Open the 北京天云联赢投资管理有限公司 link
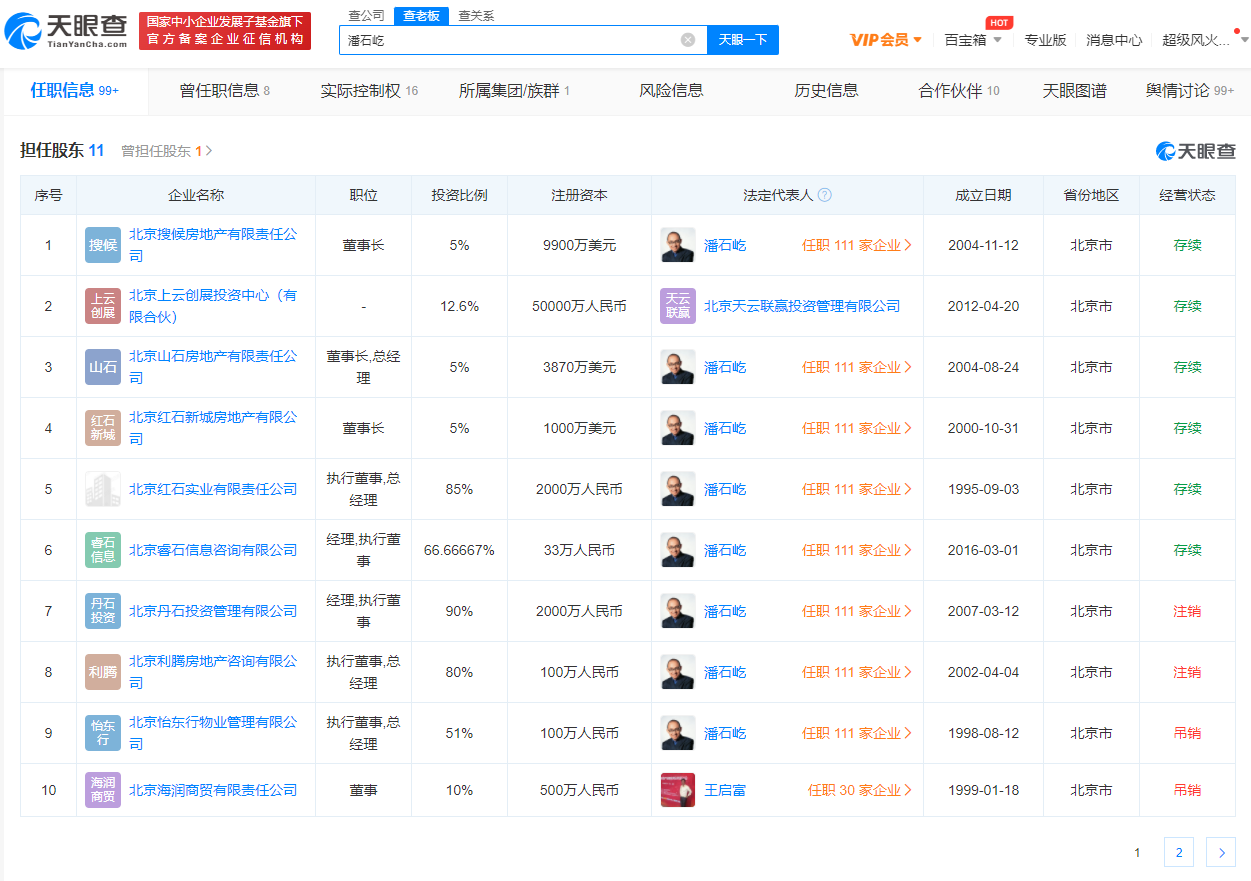The image size is (1251, 881). [802, 306]
